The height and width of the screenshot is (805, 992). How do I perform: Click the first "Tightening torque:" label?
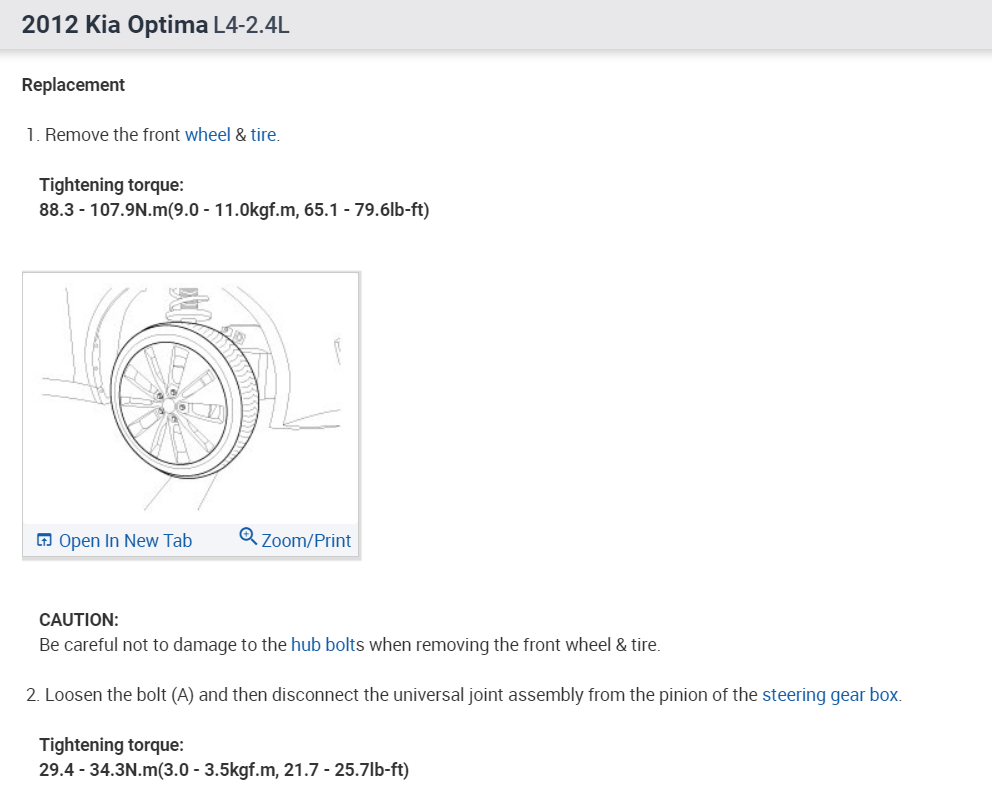pos(112,185)
